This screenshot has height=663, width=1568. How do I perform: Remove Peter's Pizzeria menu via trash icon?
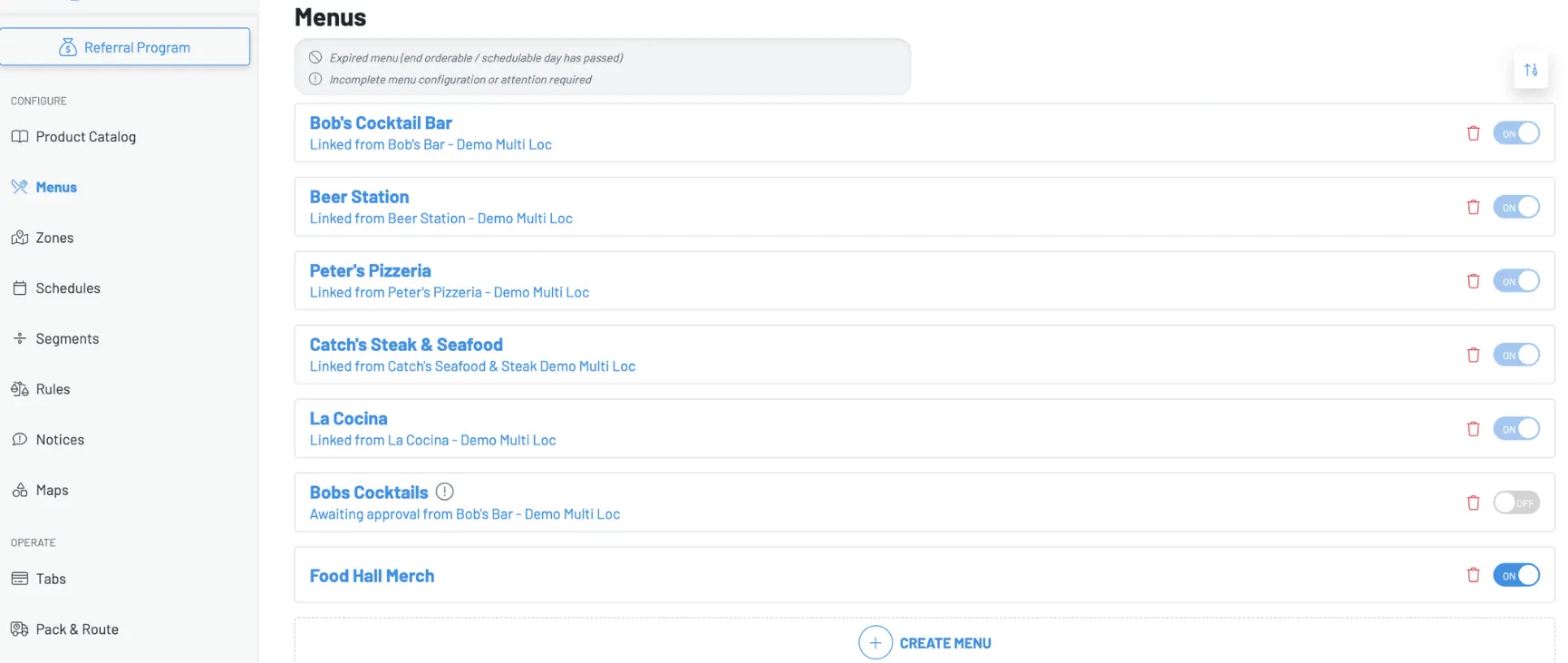pos(1473,281)
